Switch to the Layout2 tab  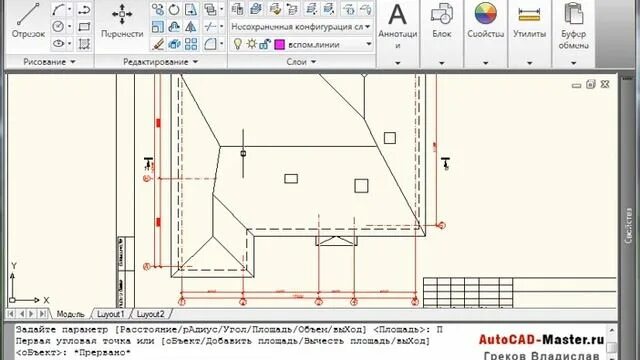[150, 314]
